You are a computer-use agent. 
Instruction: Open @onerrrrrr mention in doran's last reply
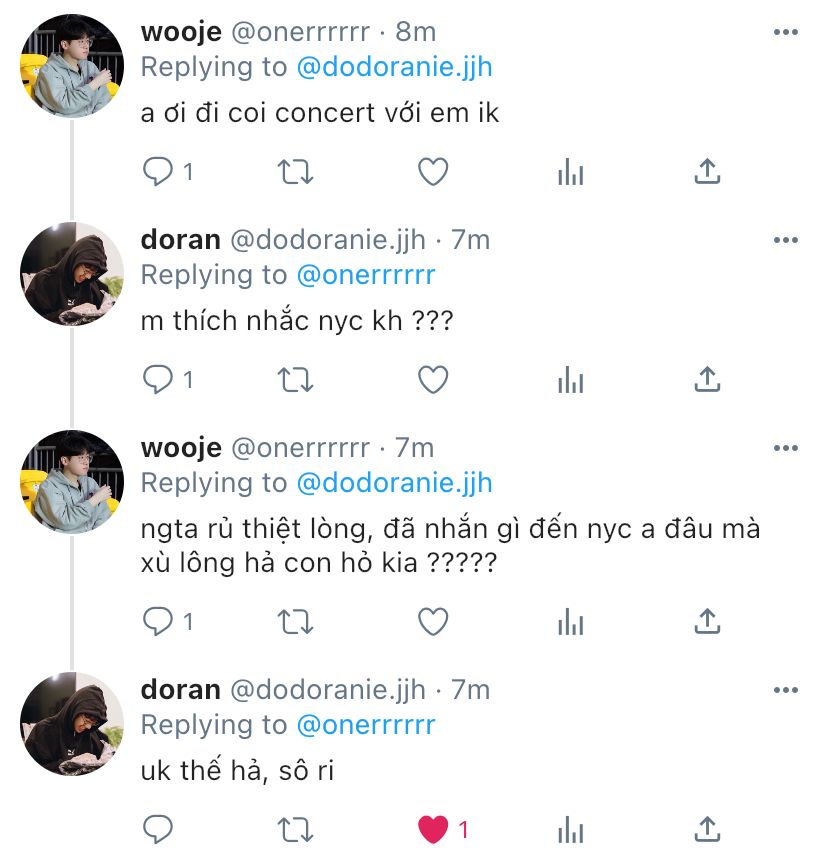366,724
